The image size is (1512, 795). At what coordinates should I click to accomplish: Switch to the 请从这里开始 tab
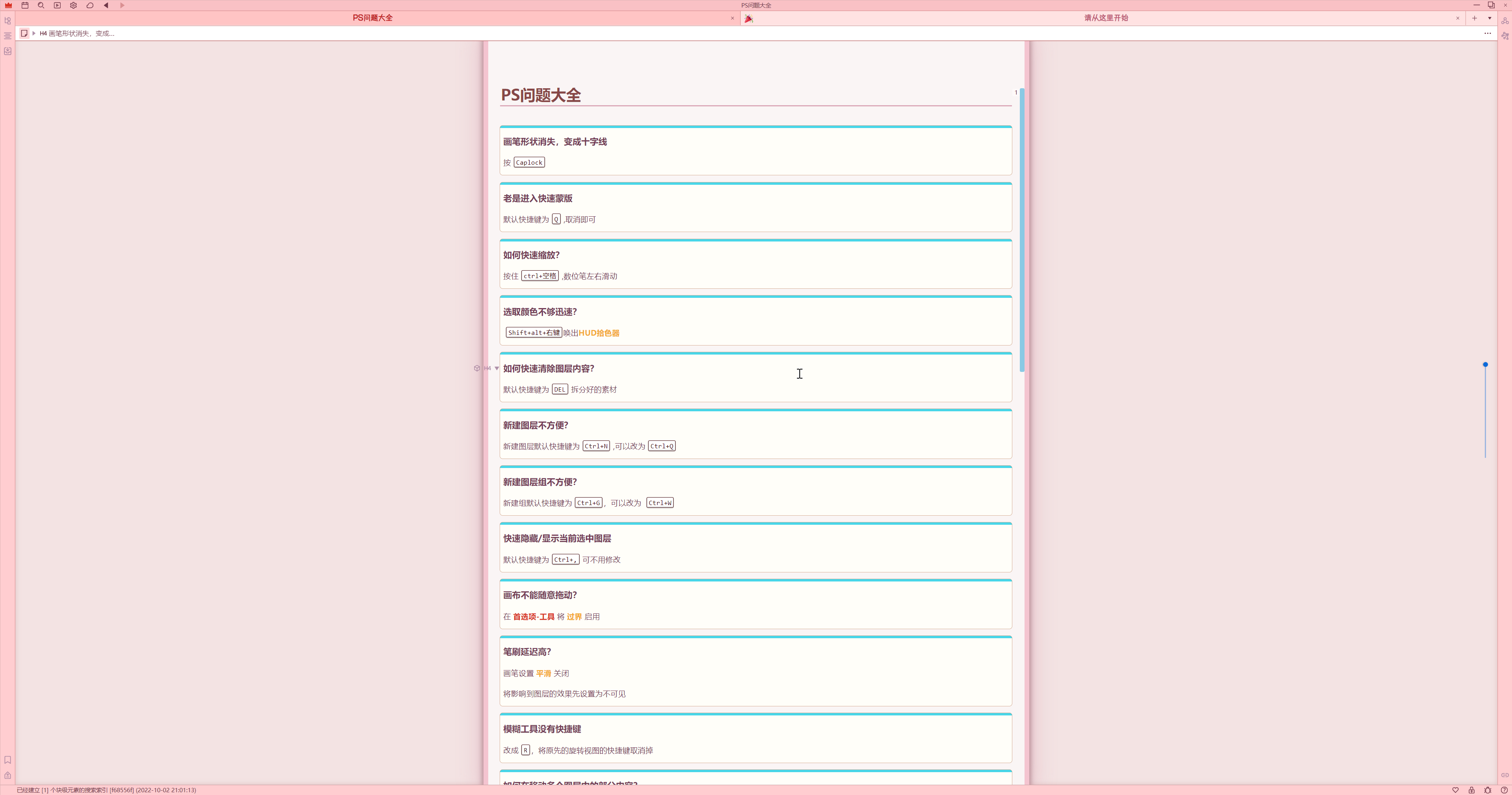(1105, 18)
